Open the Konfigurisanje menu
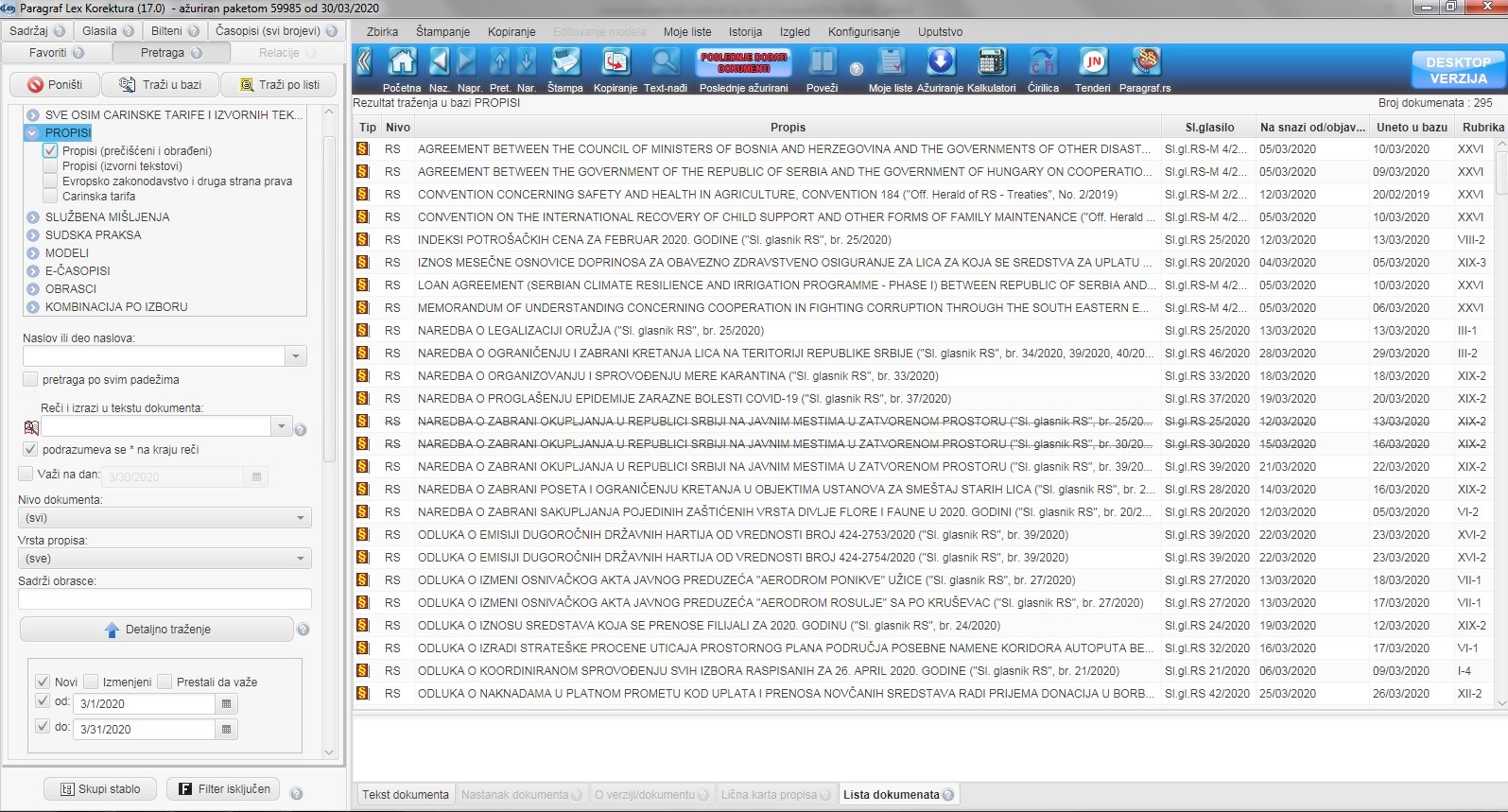Screen dimensions: 1508x812 pos(863,31)
